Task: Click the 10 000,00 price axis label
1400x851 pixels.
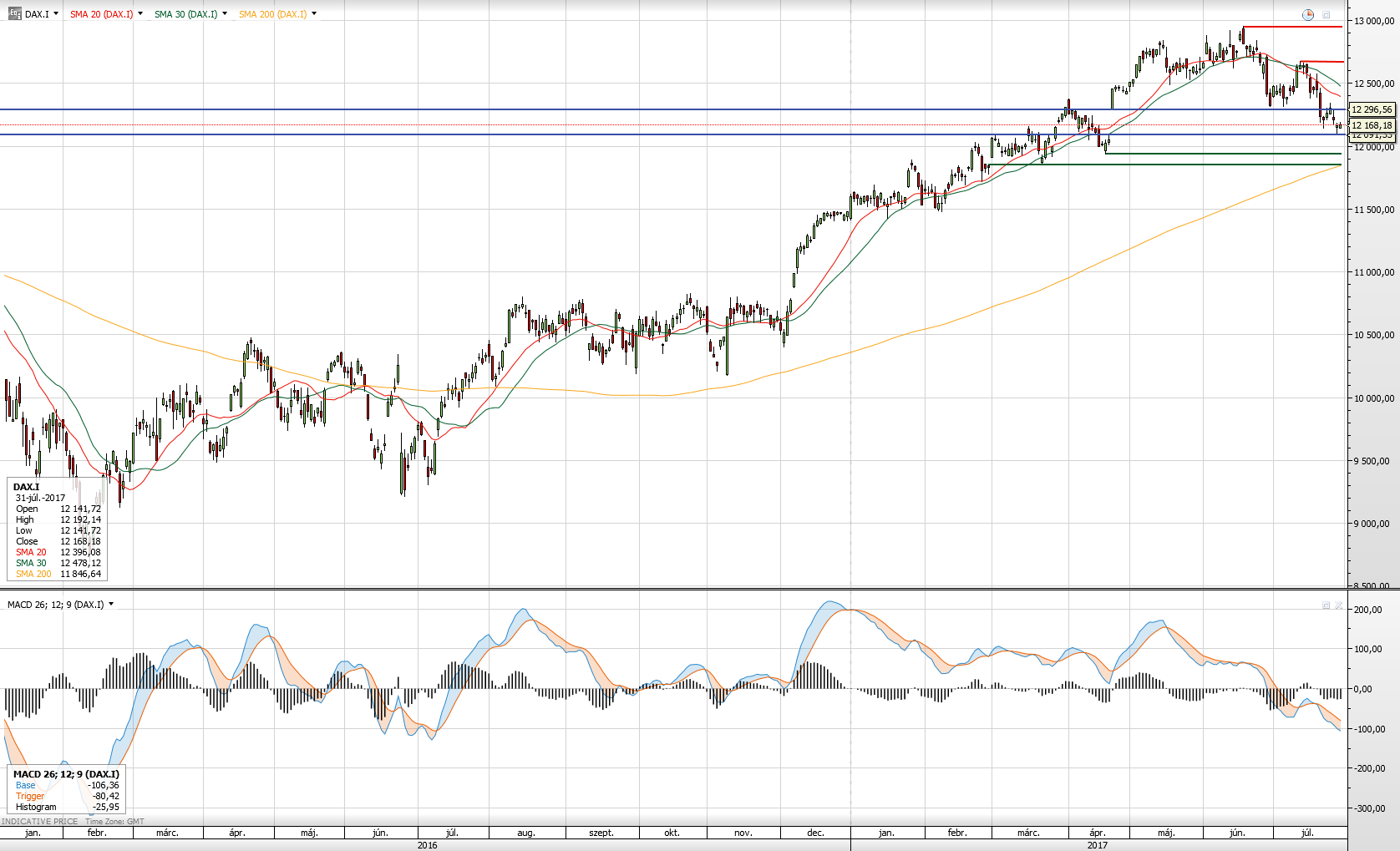Action: coord(1374,398)
